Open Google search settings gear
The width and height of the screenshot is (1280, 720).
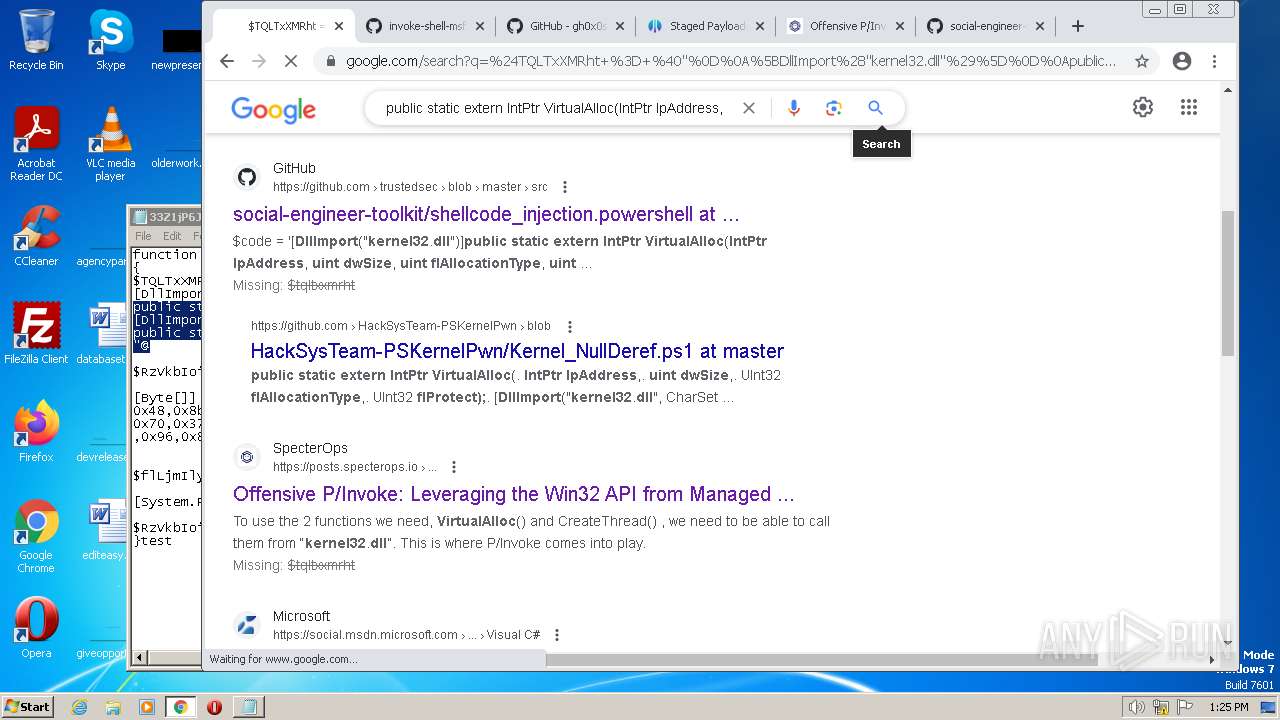[1143, 107]
